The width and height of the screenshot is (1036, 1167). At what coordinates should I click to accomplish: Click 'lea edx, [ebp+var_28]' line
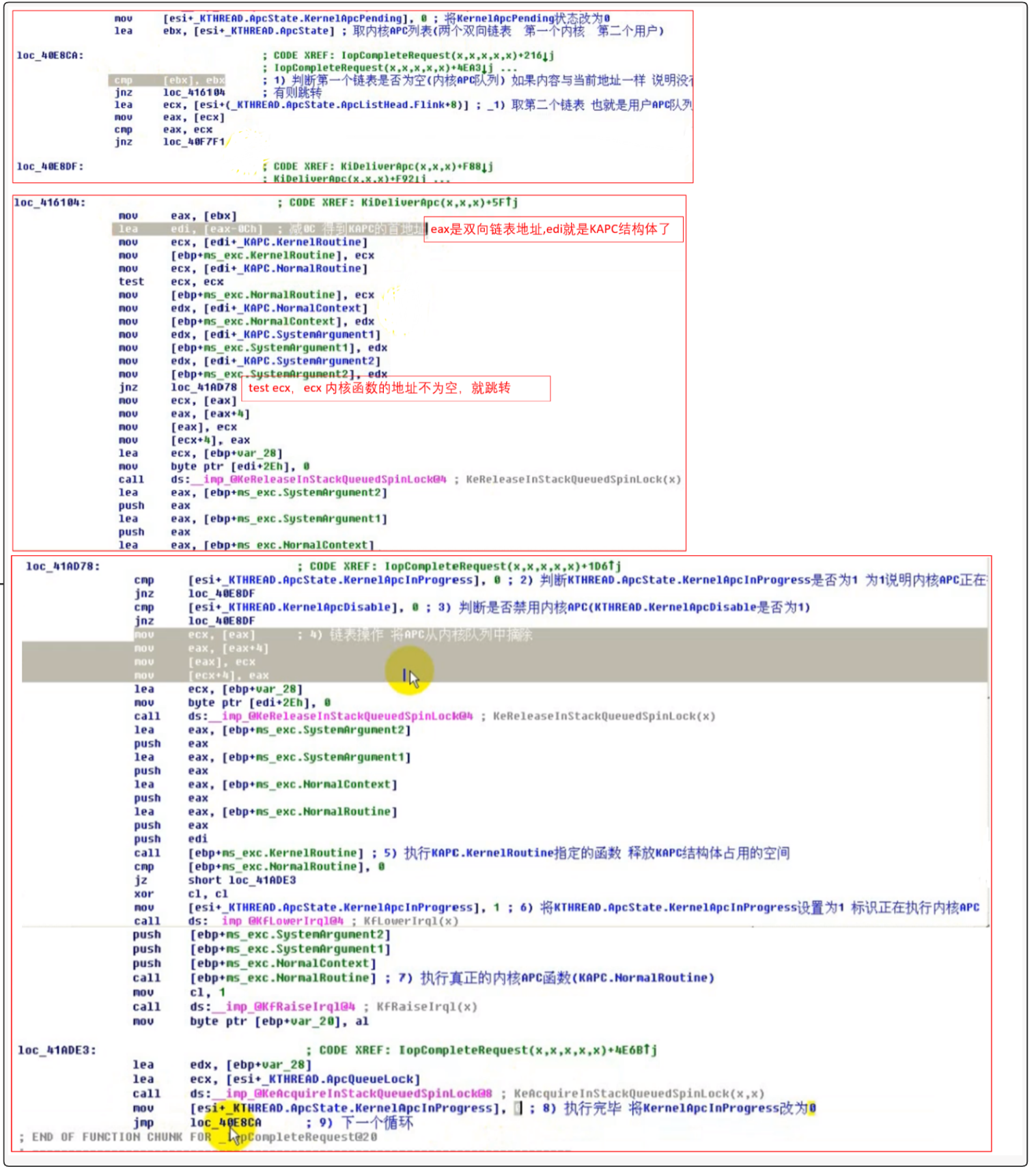pyautogui.click(x=222, y=1065)
